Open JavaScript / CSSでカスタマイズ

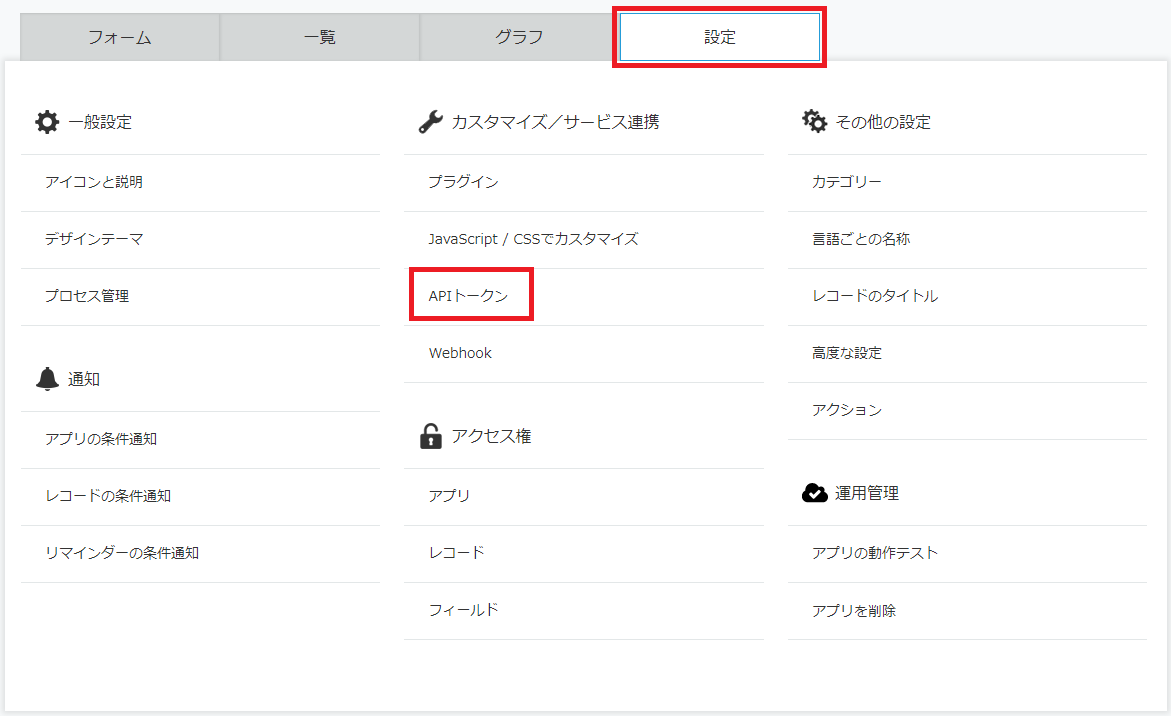[x=533, y=239]
